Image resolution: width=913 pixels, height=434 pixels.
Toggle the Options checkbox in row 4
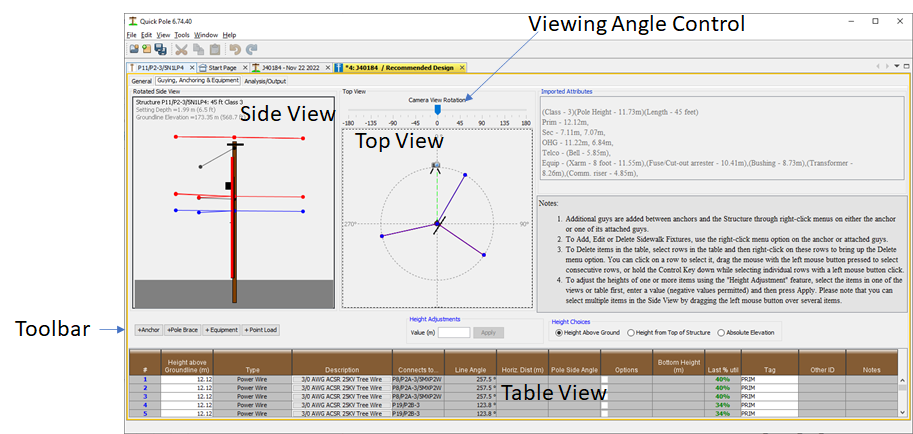point(604,405)
